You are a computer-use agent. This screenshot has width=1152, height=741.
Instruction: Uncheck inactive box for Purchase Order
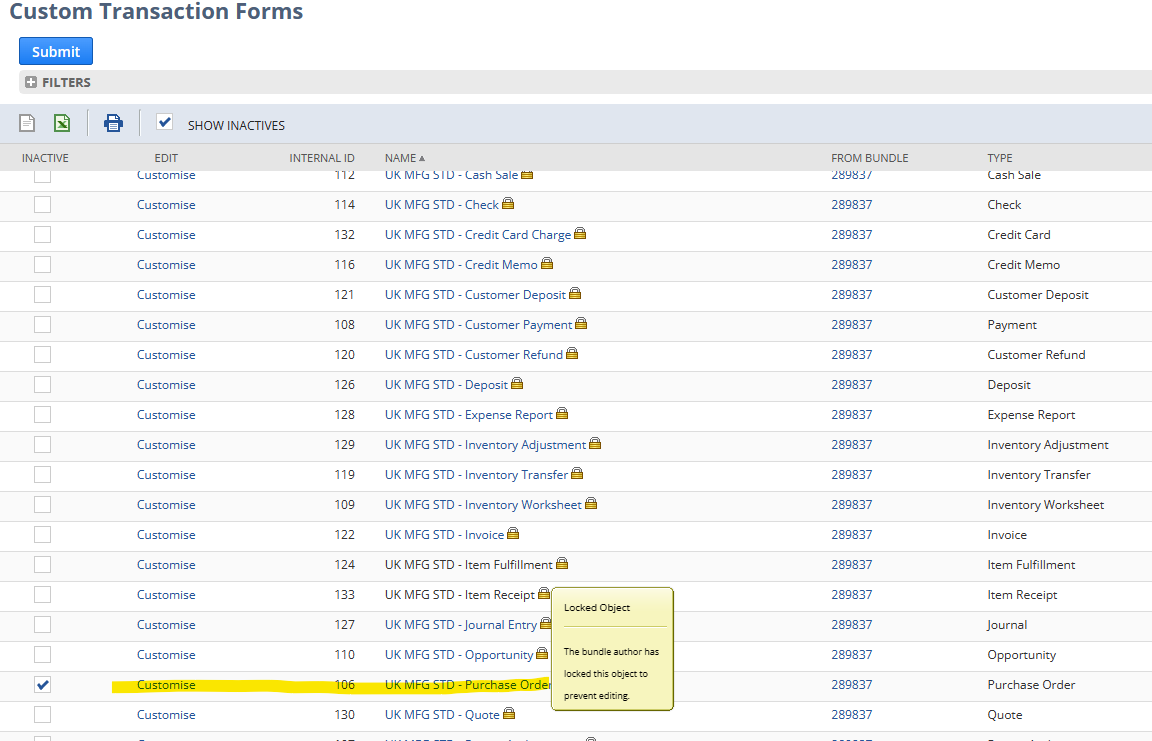point(43,684)
